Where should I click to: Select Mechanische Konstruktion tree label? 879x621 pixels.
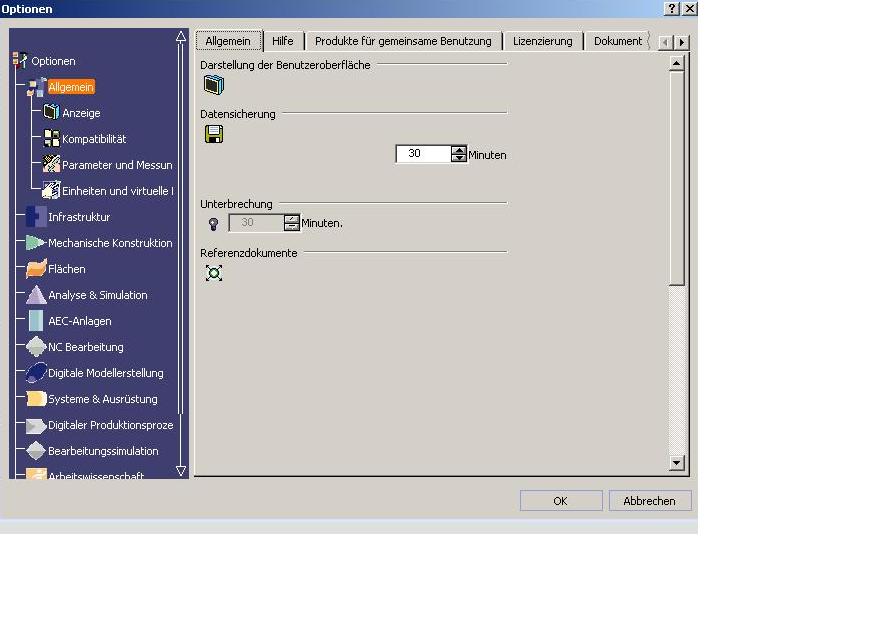click(x=110, y=243)
